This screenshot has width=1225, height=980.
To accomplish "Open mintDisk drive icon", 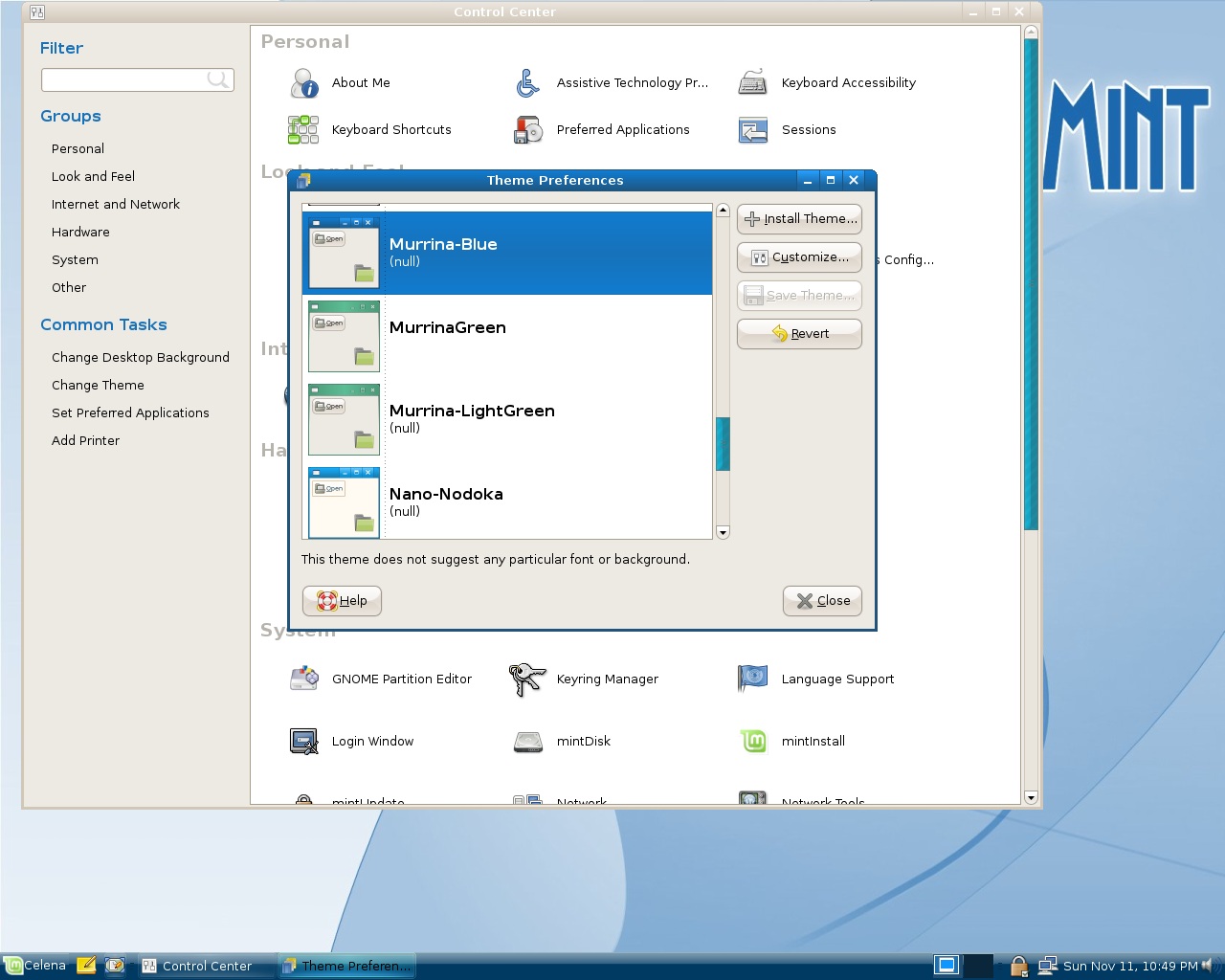I will point(528,741).
